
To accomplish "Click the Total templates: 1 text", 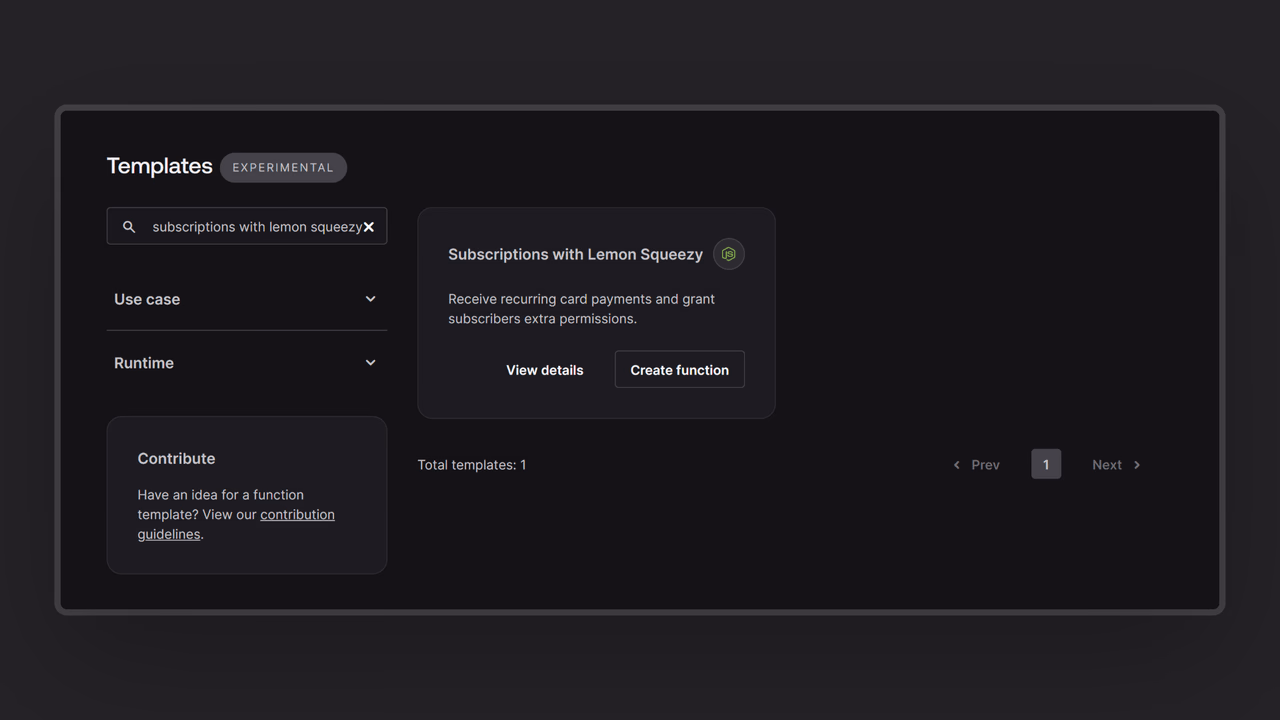I will (x=472, y=465).
